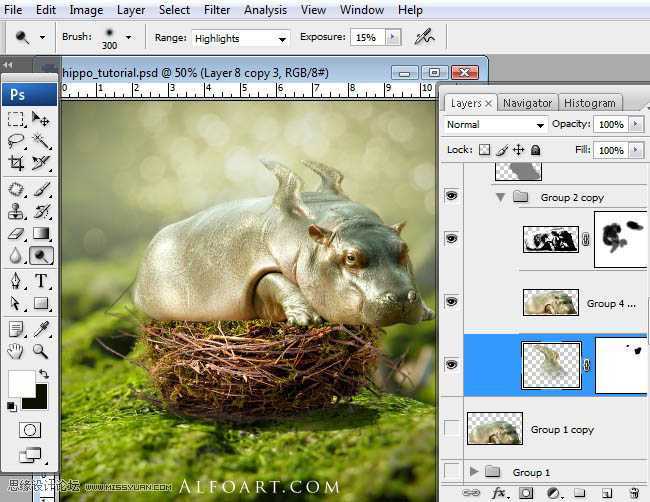650x502 pixels.
Task: Open the Exposure slider arrow
Action: pos(392,37)
